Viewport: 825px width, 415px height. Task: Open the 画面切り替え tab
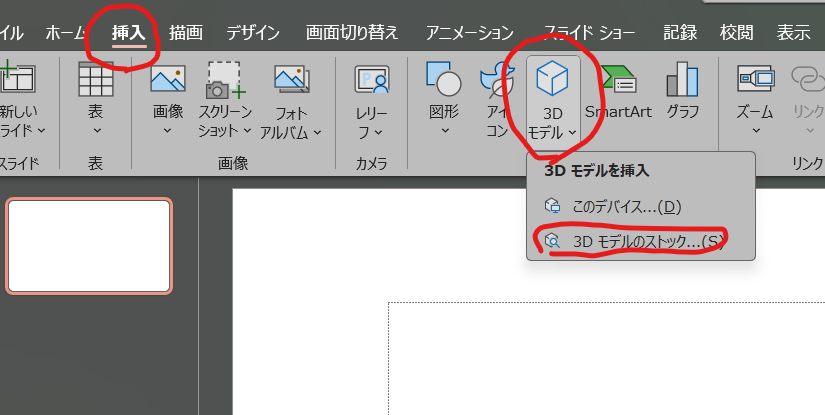(x=352, y=33)
